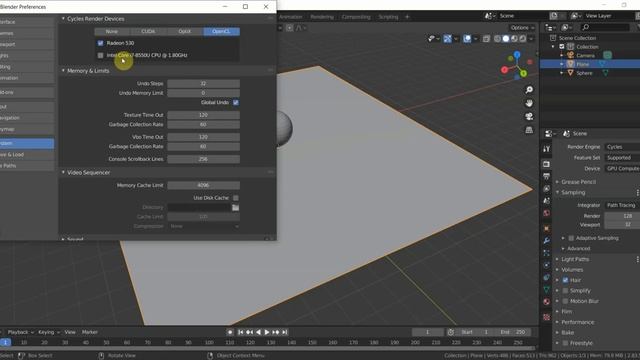
Task: Enable the Radeon 530 device checkbox
Action: click(100, 43)
